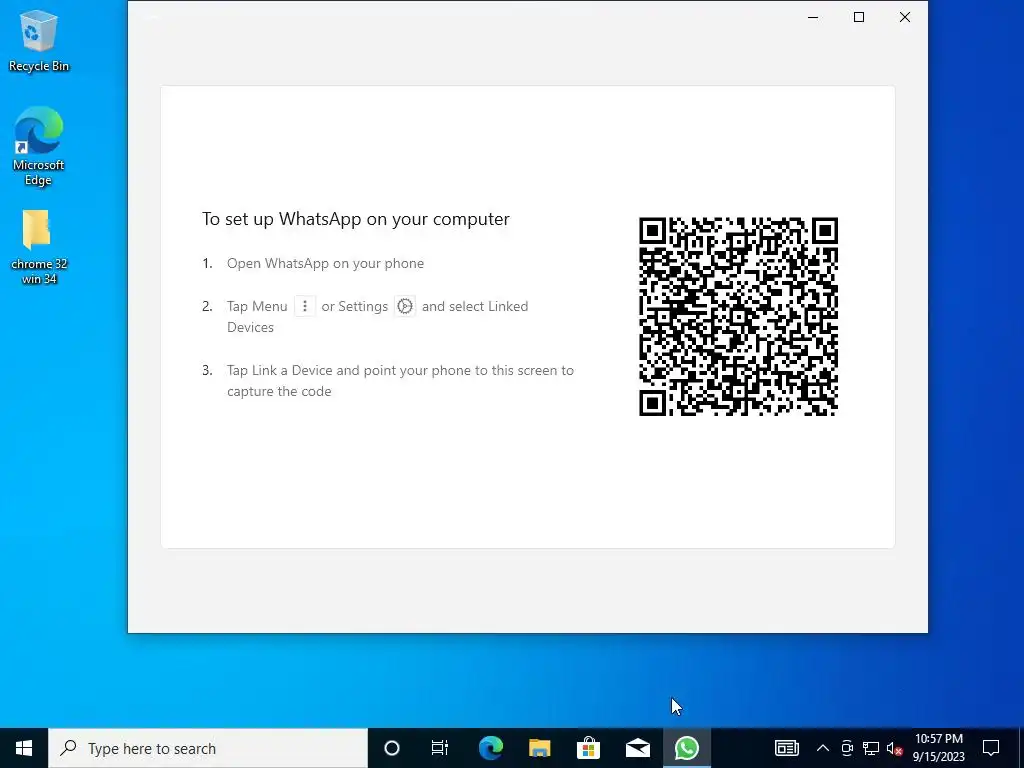Click the taskbar search box
The image size is (1024, 768).
pos(208,748)
